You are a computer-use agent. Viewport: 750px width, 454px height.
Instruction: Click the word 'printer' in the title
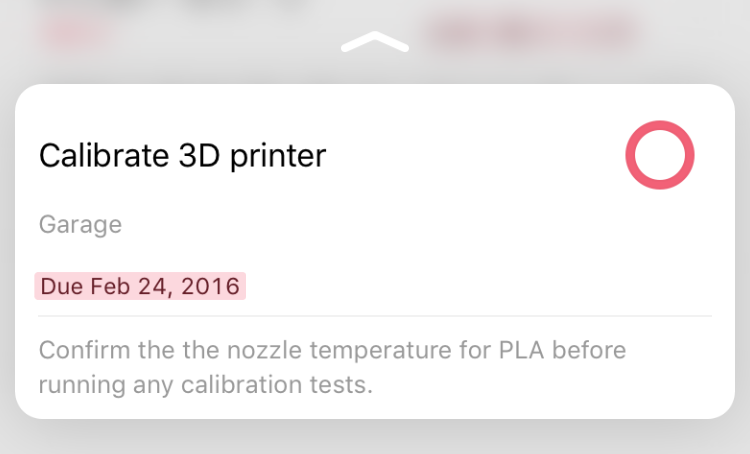278,157
